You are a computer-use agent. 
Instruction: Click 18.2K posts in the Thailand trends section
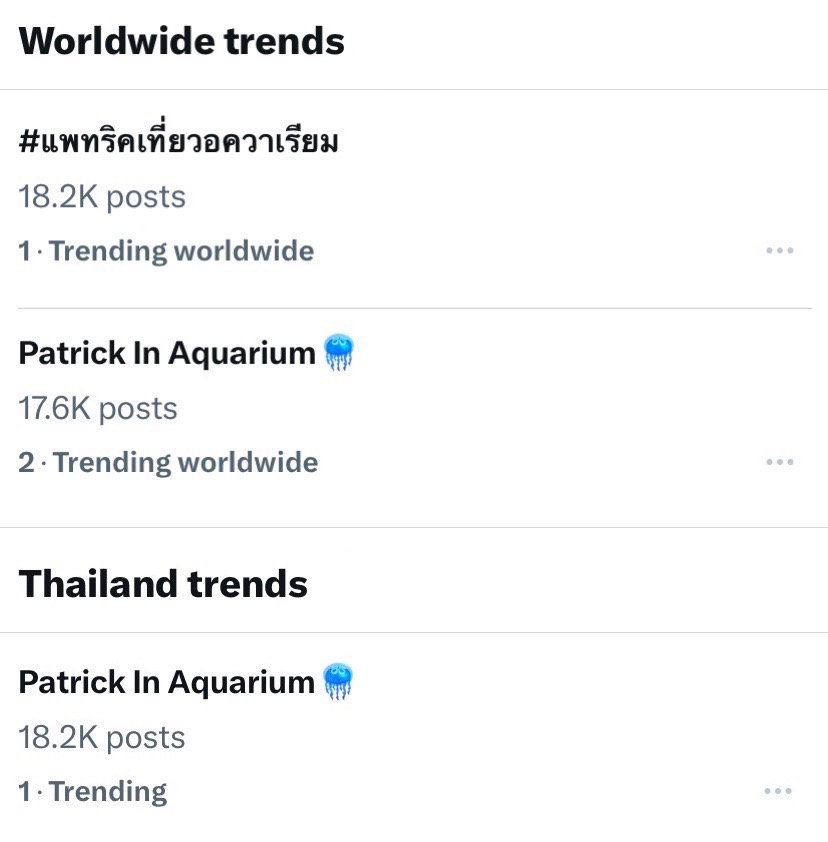[x=102, y=737]
